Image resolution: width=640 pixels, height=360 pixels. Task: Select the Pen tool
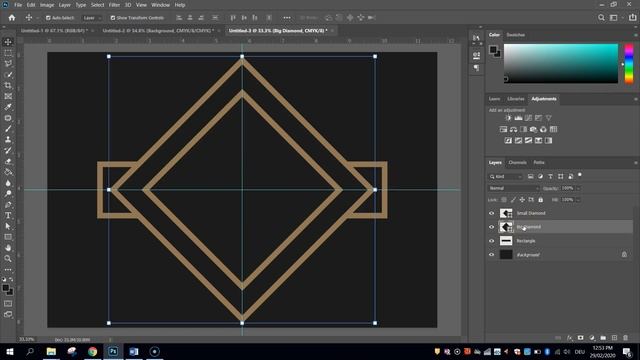8,204
